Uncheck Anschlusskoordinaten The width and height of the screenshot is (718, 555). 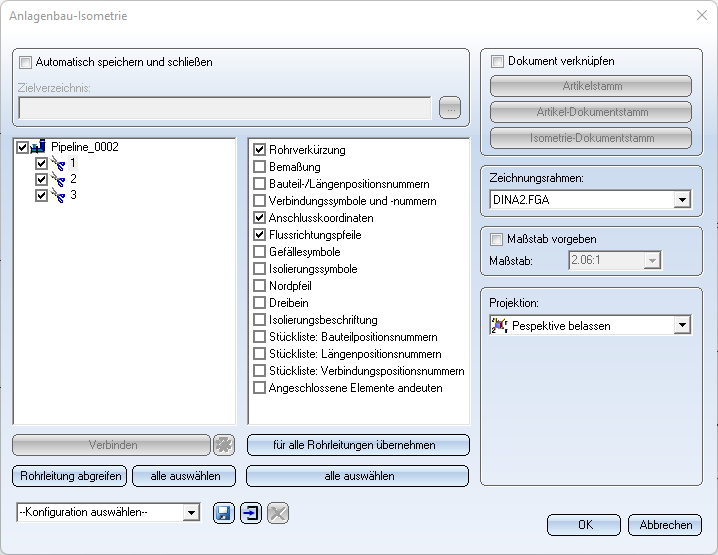pos(260,218)
